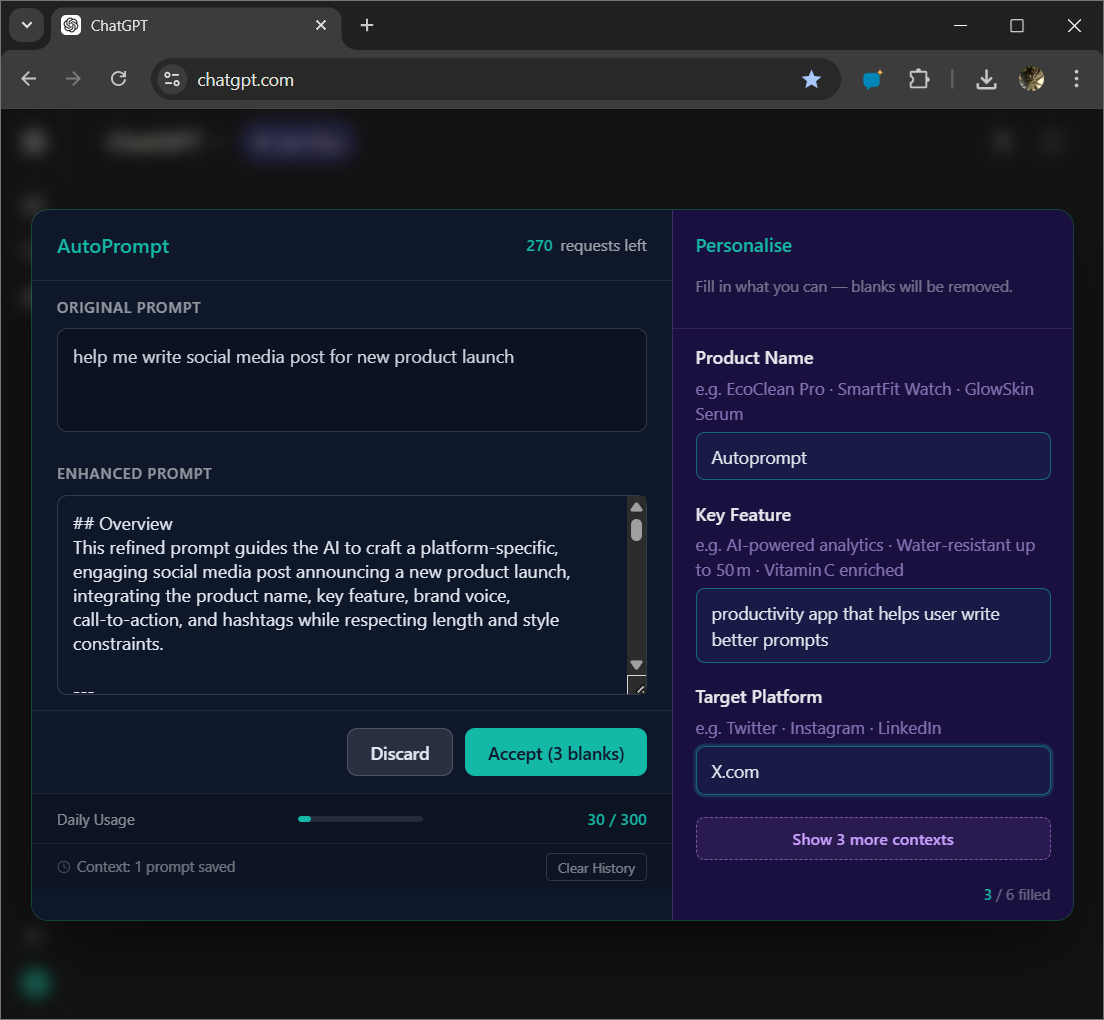The width and height of the screenshot is (1104, 1020).
Task: Bookmark the page via the star icon
Action: [x=811, y=78]
